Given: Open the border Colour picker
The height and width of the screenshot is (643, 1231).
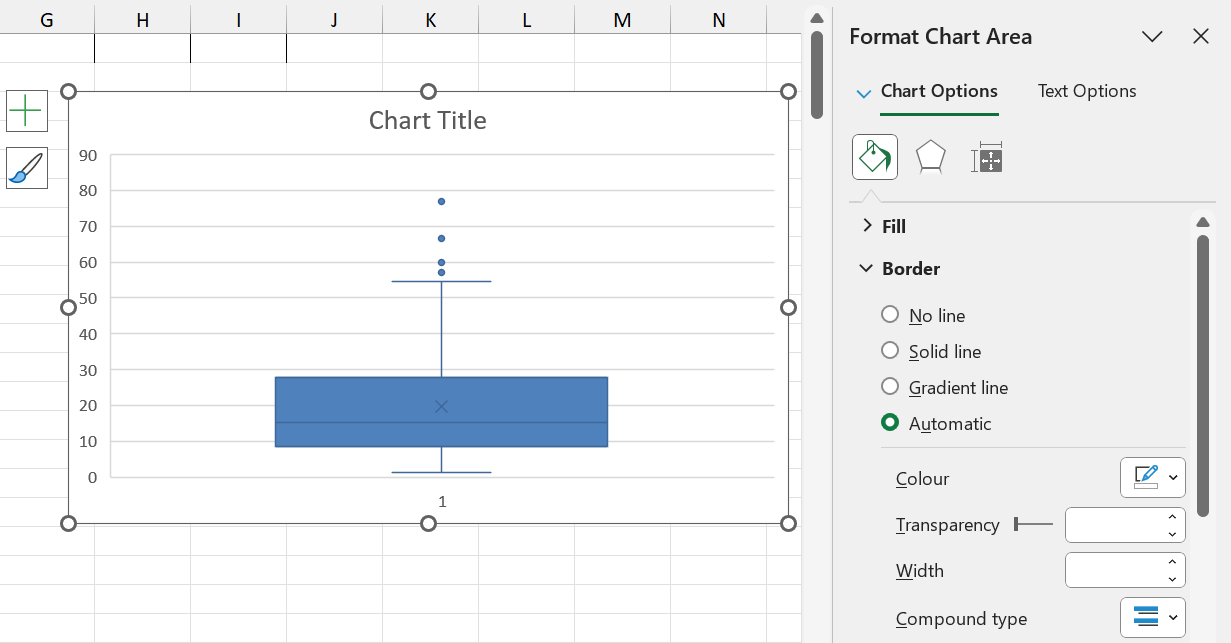Looking at the screenshot, I should pos(1152,478).
